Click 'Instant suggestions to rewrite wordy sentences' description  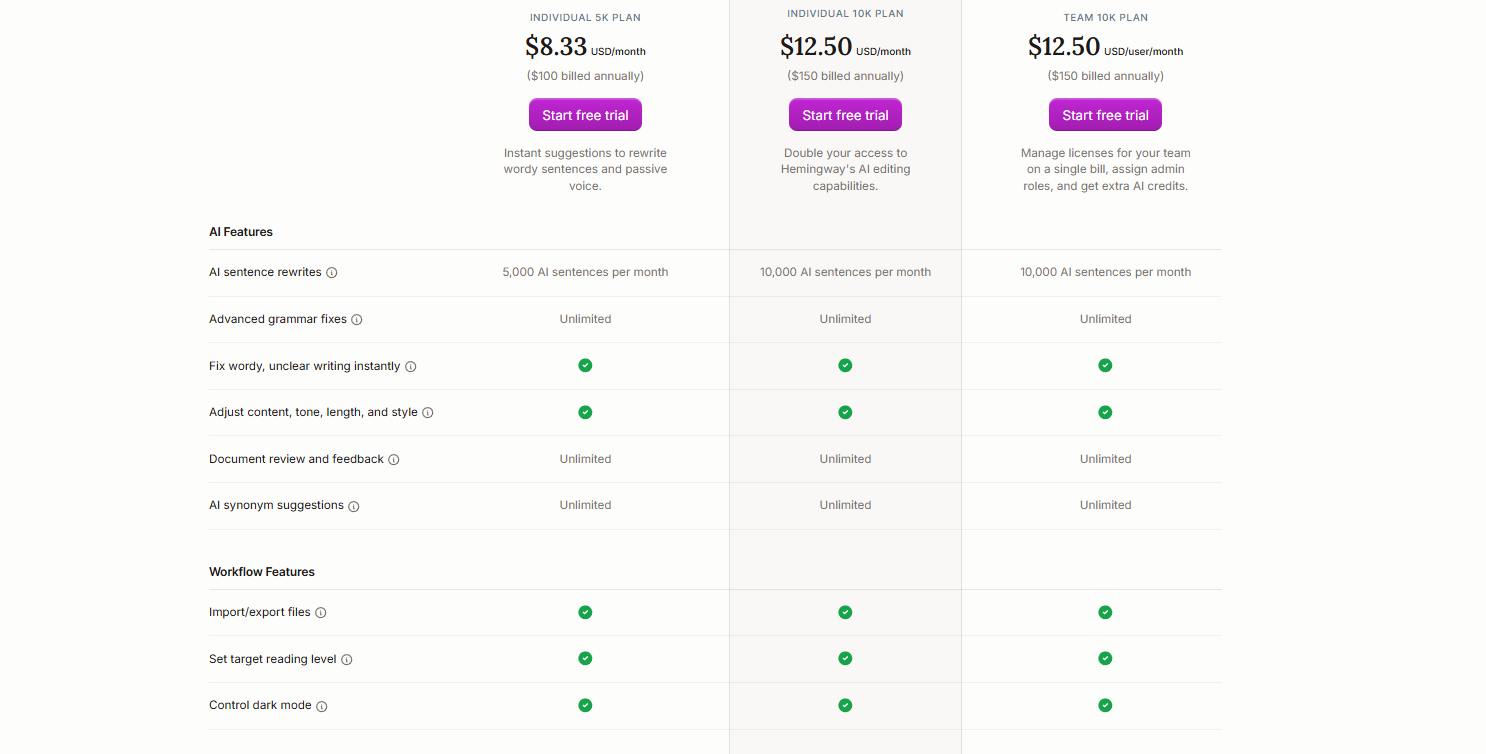585,169
